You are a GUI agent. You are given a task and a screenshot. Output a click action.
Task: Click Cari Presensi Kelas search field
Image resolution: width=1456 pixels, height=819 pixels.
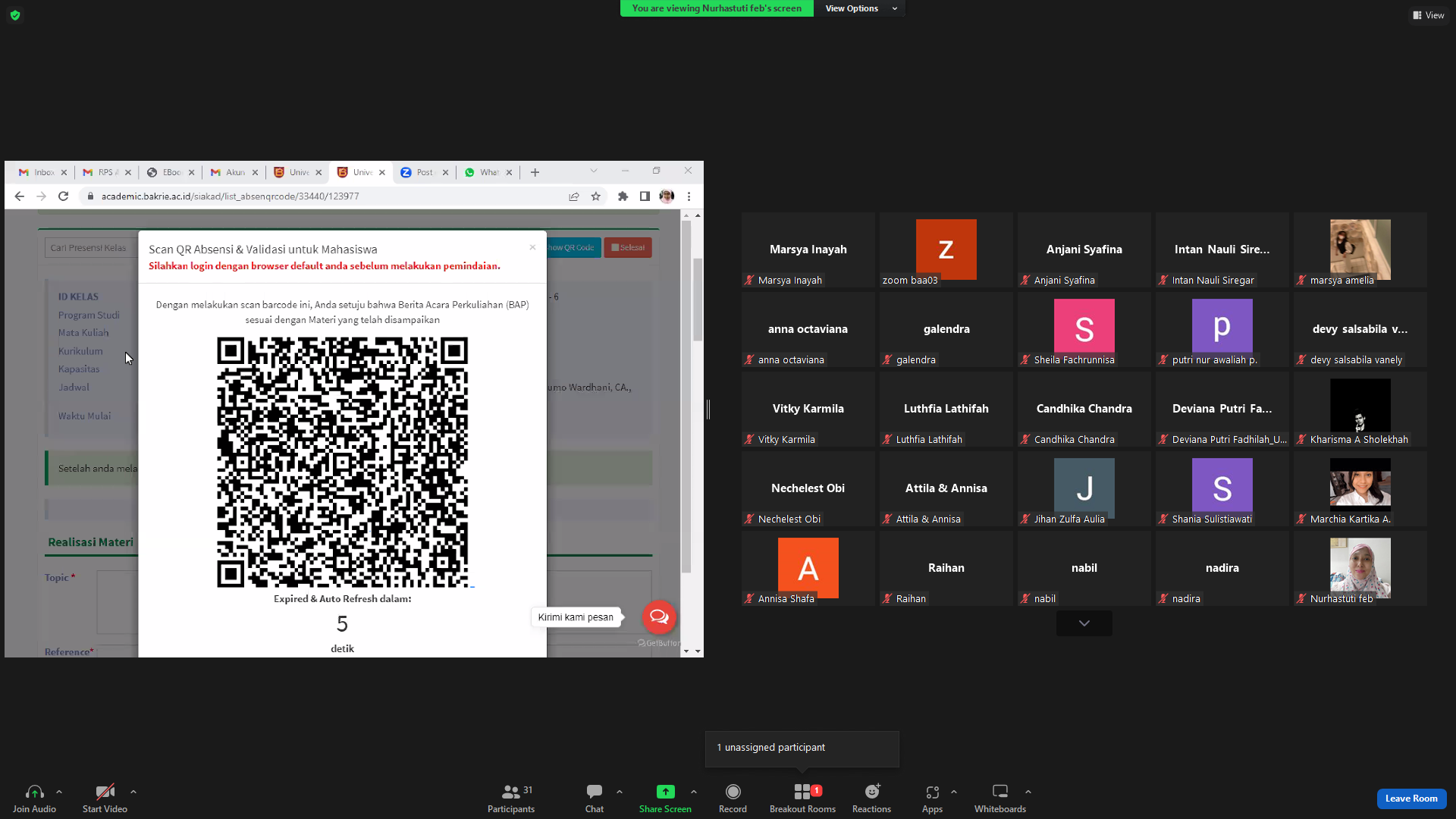click(x=91, y=248)
